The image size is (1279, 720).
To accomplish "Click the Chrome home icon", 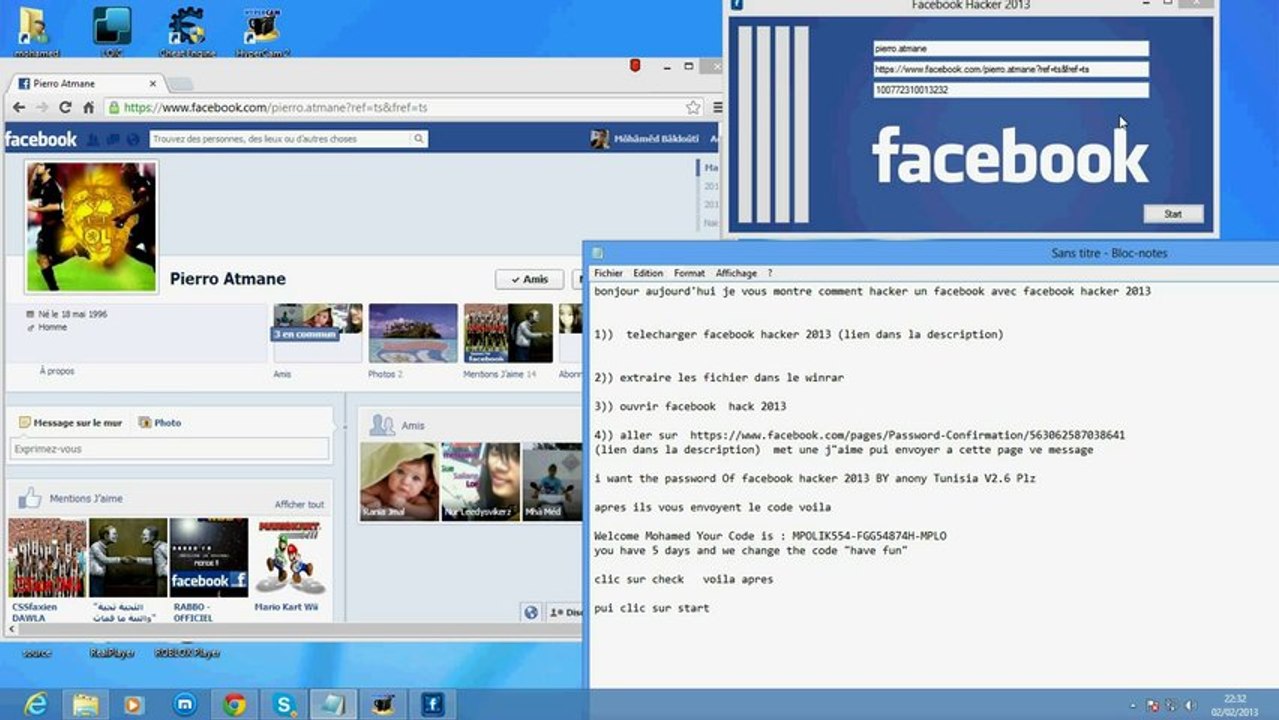I will [88, 107].
